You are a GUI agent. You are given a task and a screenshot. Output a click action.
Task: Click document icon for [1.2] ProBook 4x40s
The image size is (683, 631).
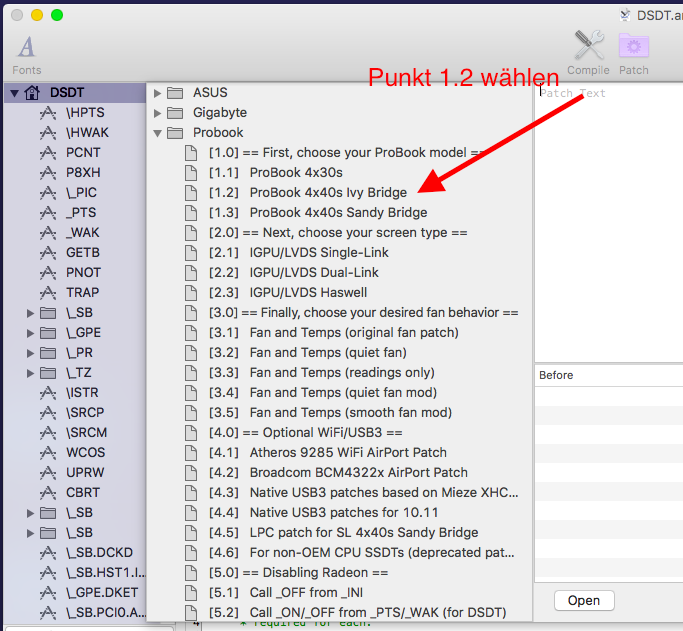point(191,192)
